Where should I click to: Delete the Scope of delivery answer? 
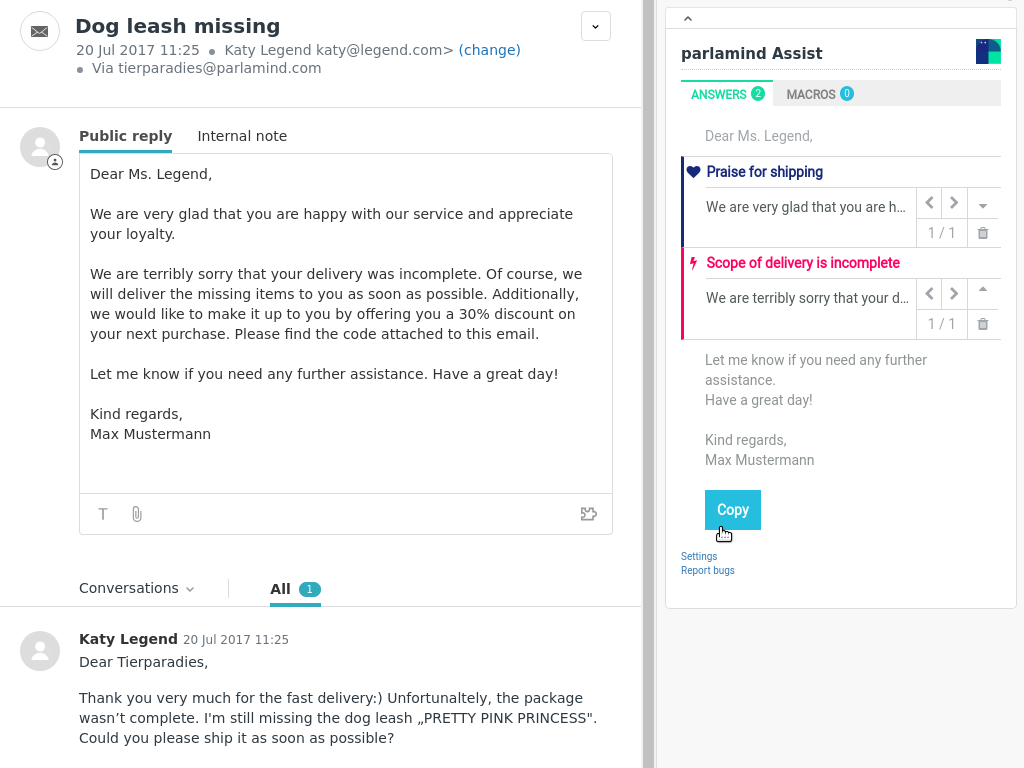click(x=983, y=324)
